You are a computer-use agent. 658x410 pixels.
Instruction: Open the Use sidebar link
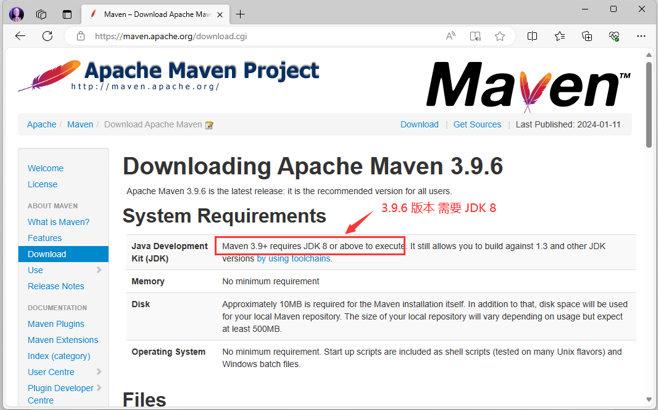(x=35, y=270)
